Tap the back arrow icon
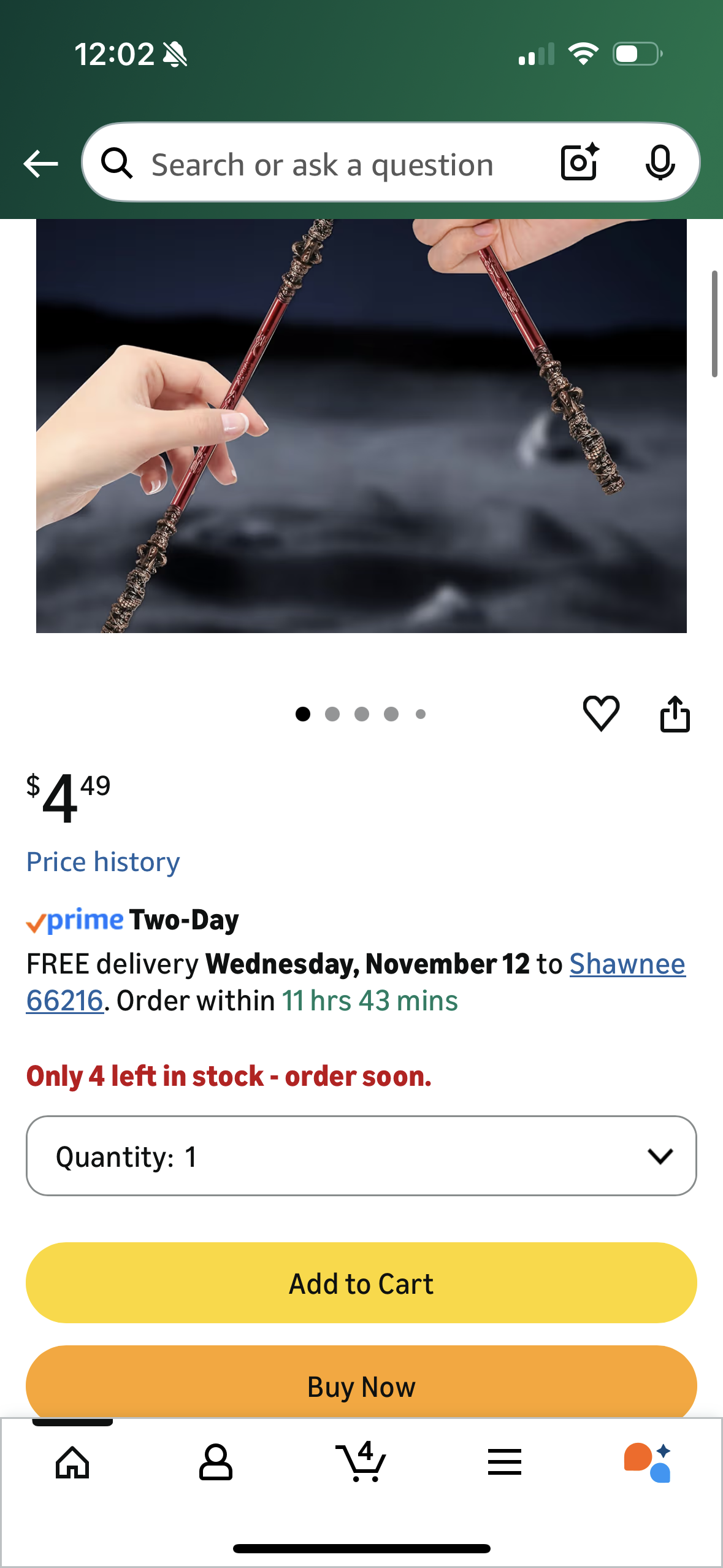723x1568 pixels. click(40, 164)
